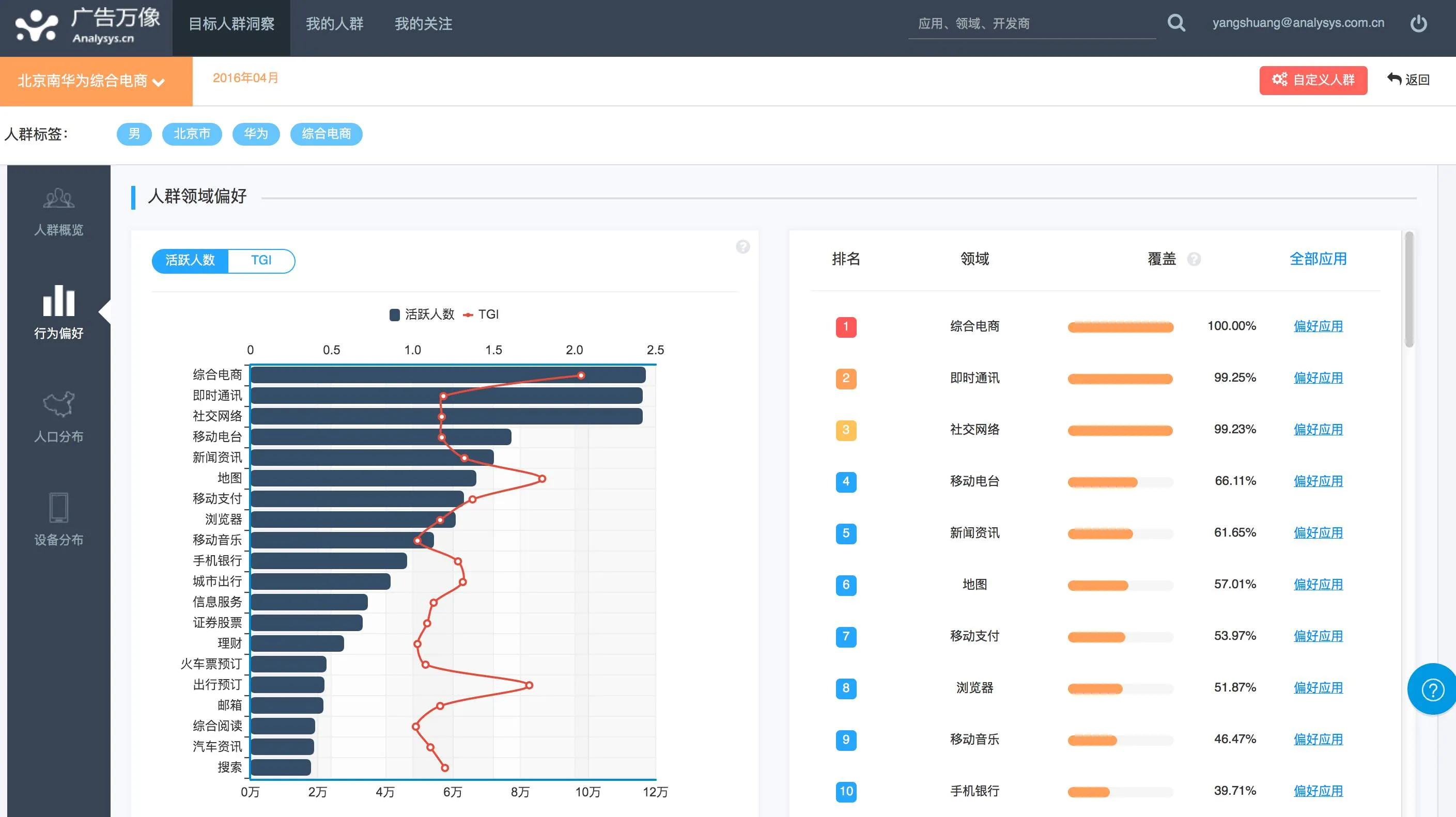Open the floating blue help button
1456x817 pixels.
pos(1432,689)
